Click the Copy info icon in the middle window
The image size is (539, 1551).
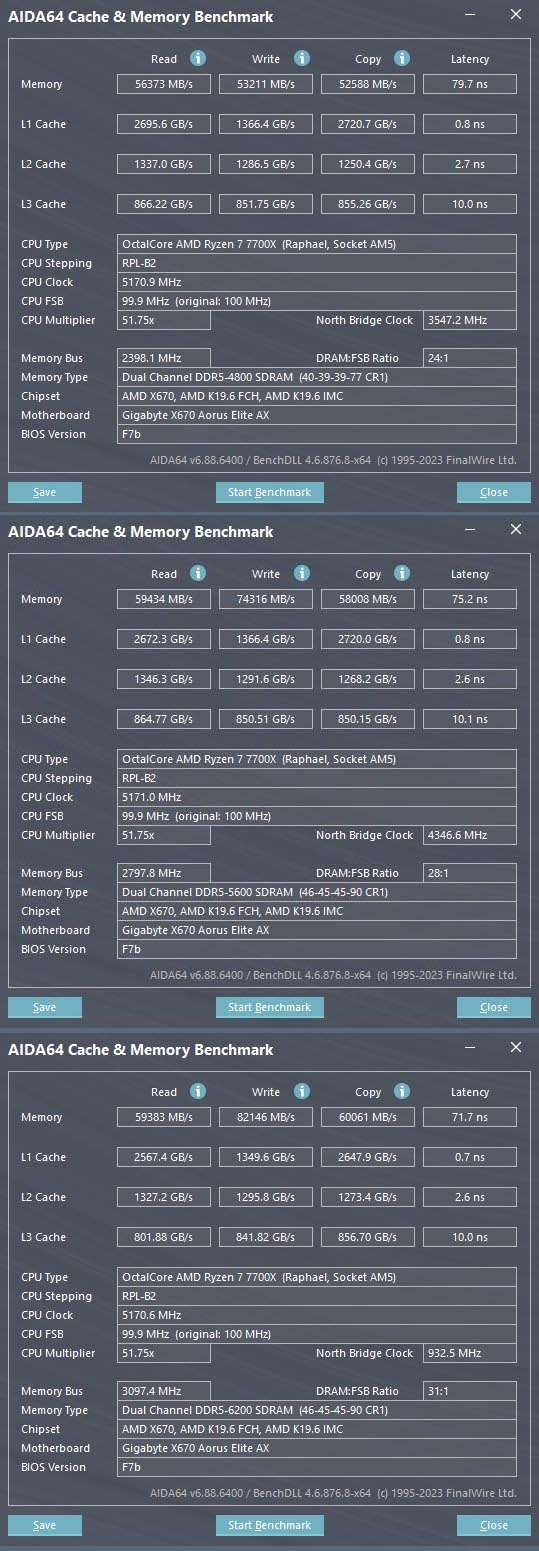pos(402,573)
